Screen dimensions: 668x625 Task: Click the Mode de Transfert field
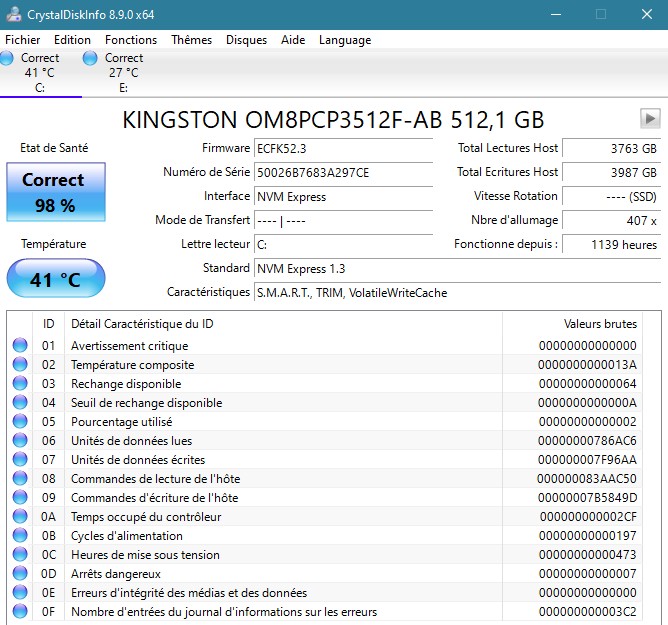(343, 221)
